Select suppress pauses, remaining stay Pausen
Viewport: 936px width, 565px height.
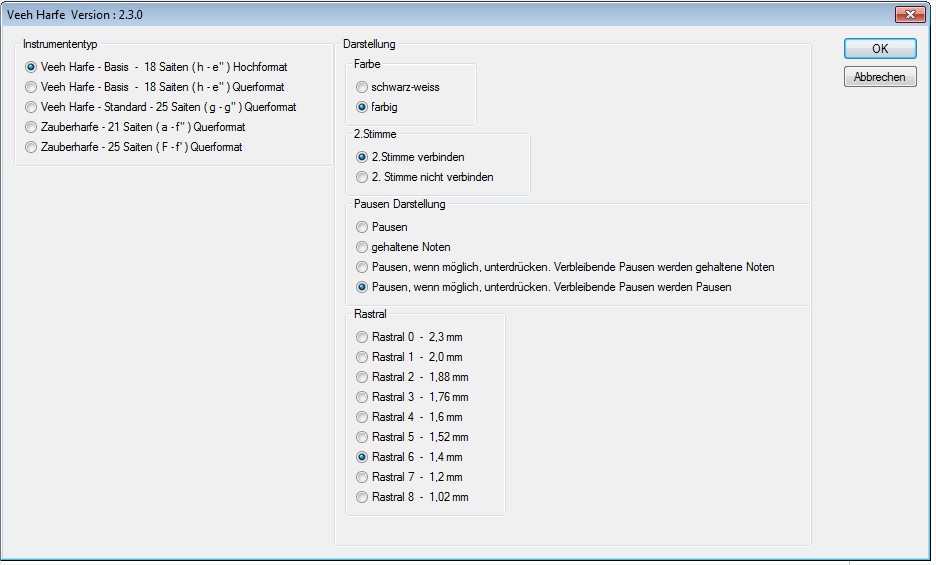tap(363, 287)
